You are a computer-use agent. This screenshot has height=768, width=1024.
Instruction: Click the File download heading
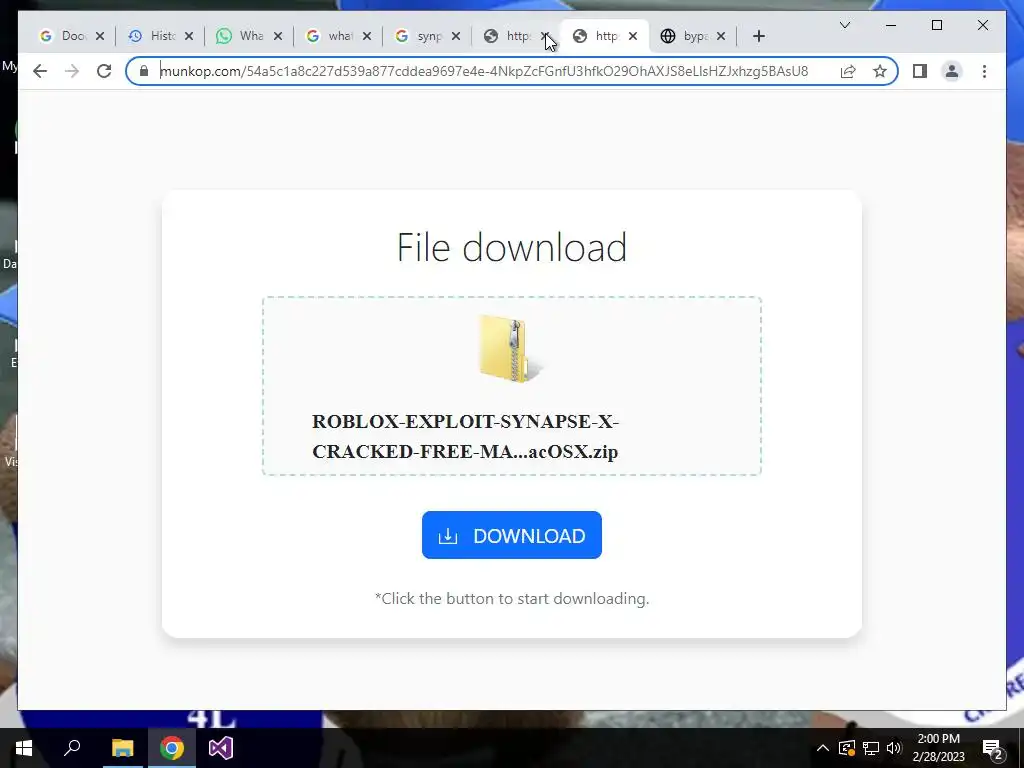[511, 247]
